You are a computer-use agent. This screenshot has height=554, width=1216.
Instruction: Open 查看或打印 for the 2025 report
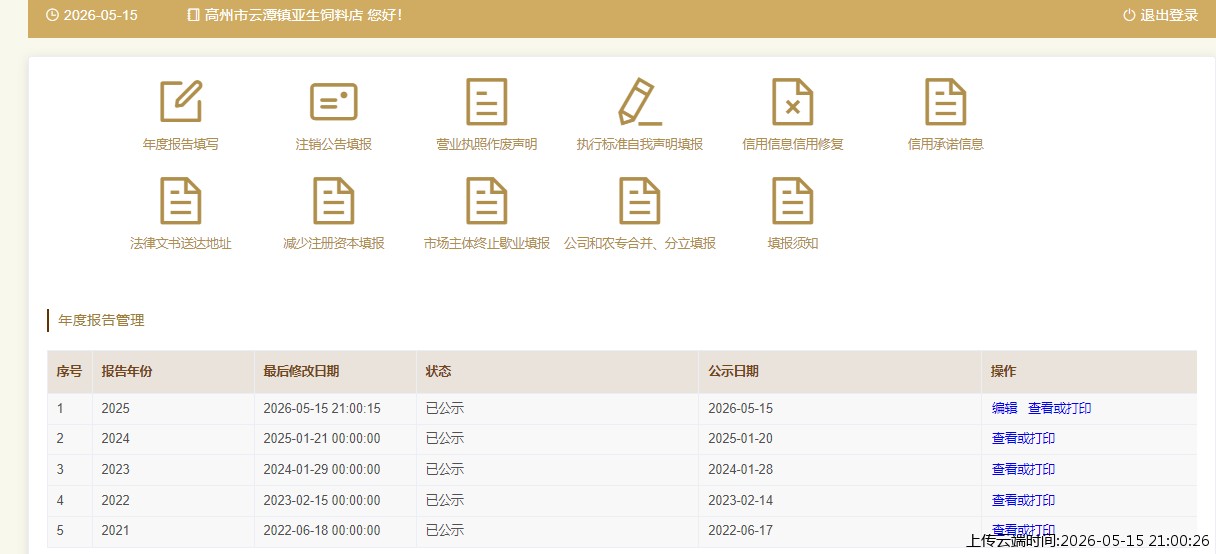(1059, 408)
